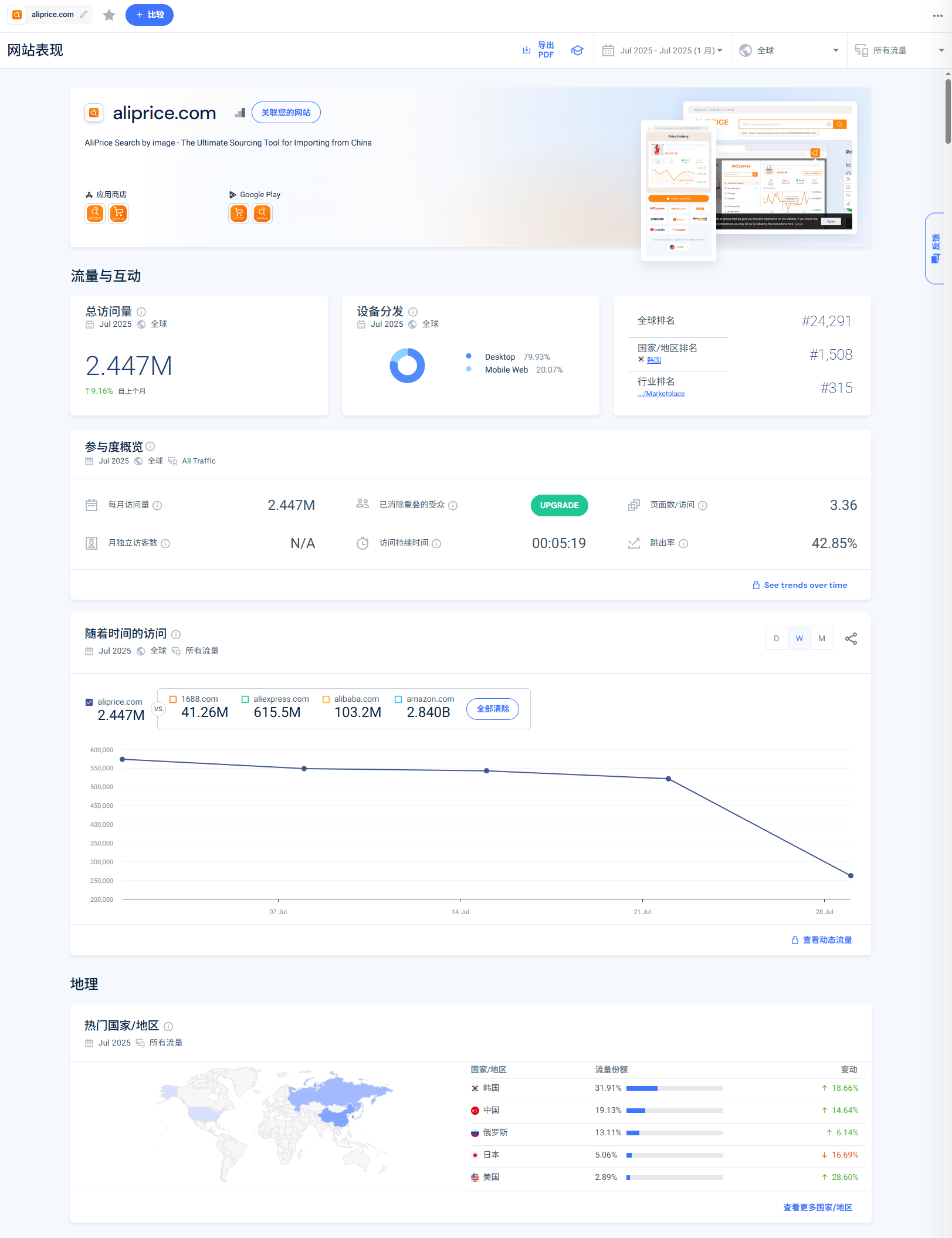Click the info icon next to 热门国家/地区
Viewport: 952px width, 1238px height.
click(x=168, y=1026)
